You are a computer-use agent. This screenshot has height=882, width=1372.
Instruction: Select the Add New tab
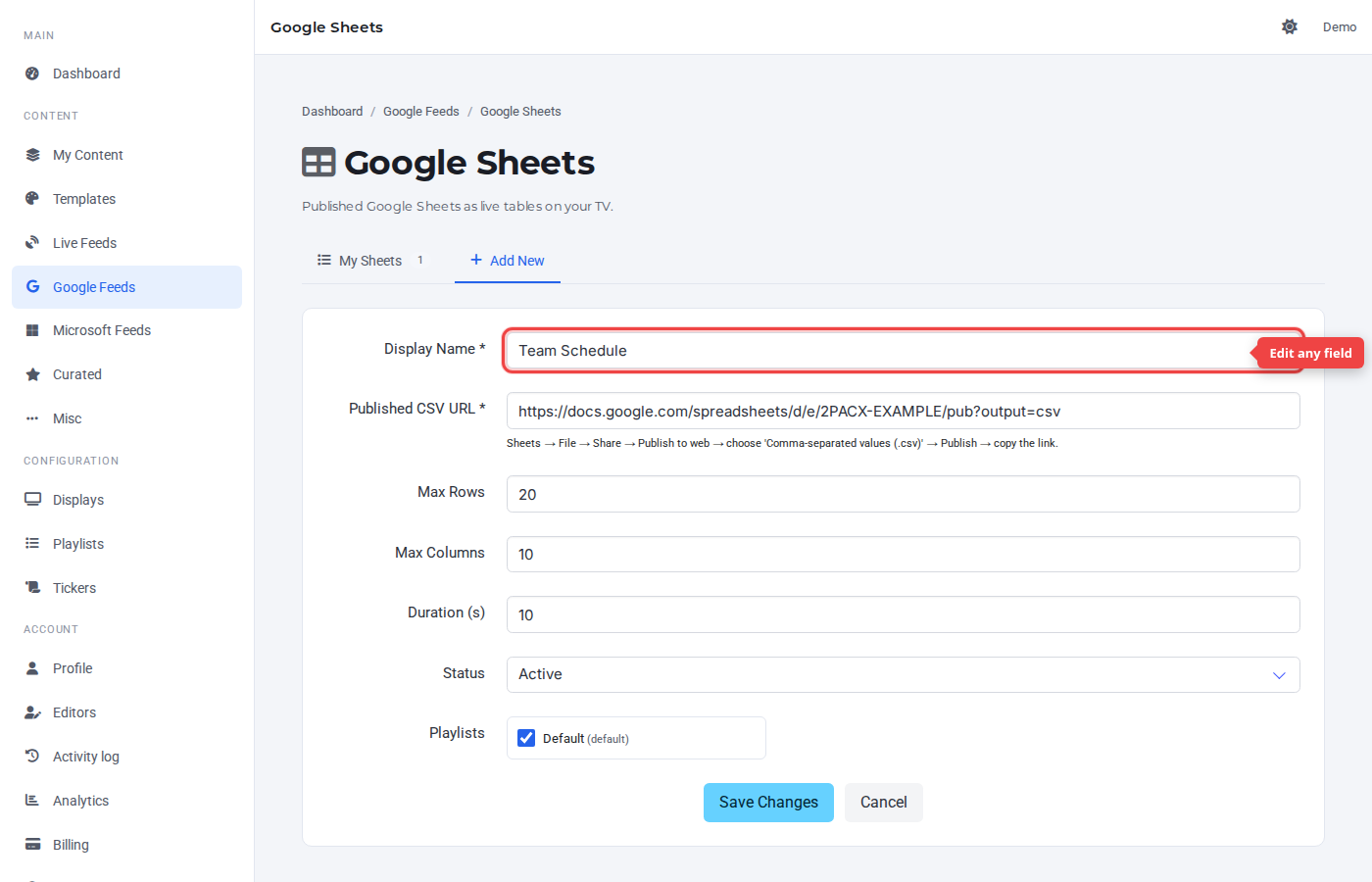pyautogui.click(x=508, y=261)
